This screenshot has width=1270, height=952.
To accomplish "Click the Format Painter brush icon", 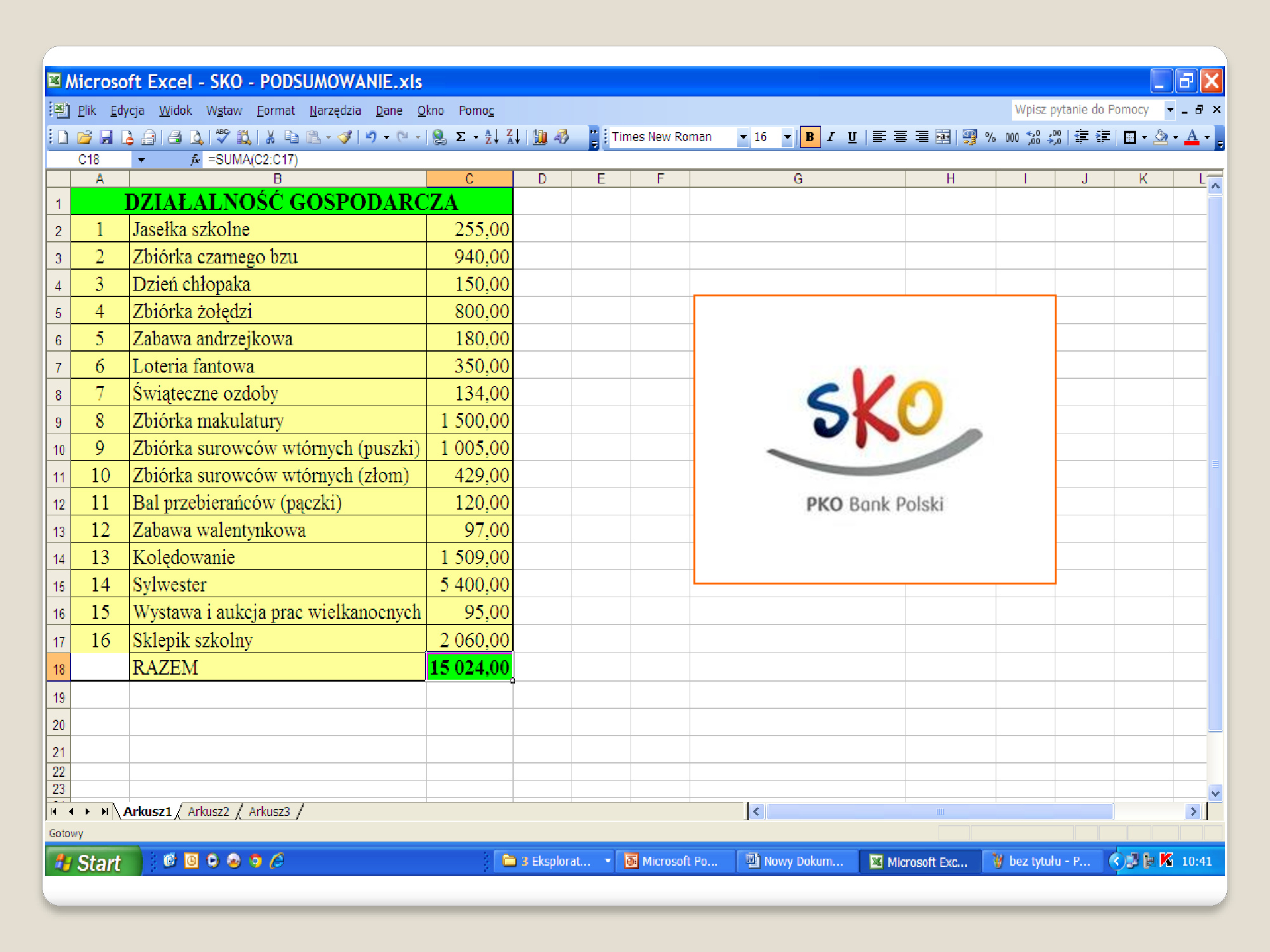I will tap(345, 137).
